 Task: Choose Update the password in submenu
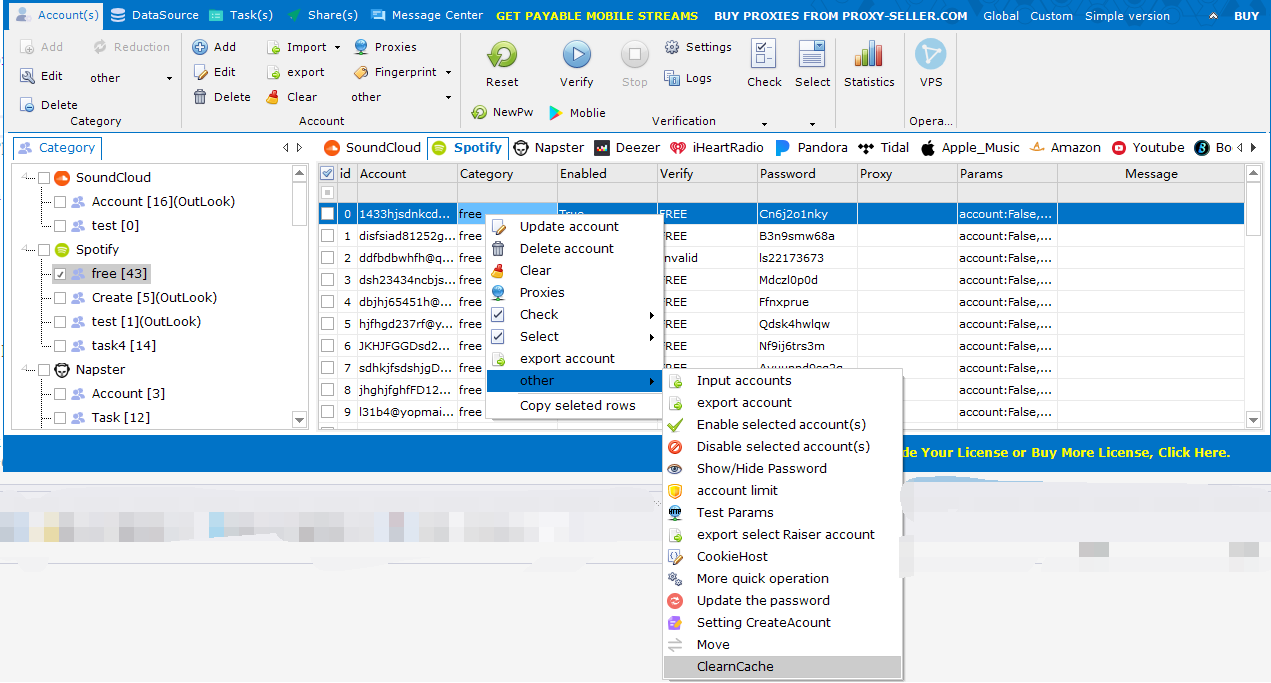763,601
